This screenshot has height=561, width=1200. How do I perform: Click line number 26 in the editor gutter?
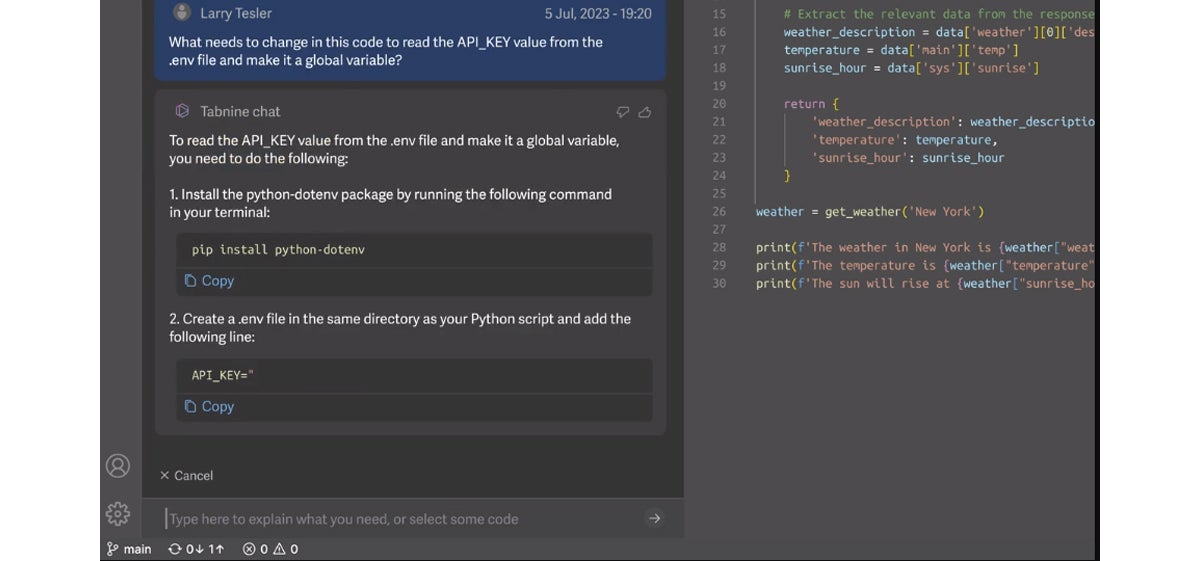pos(719,212)
